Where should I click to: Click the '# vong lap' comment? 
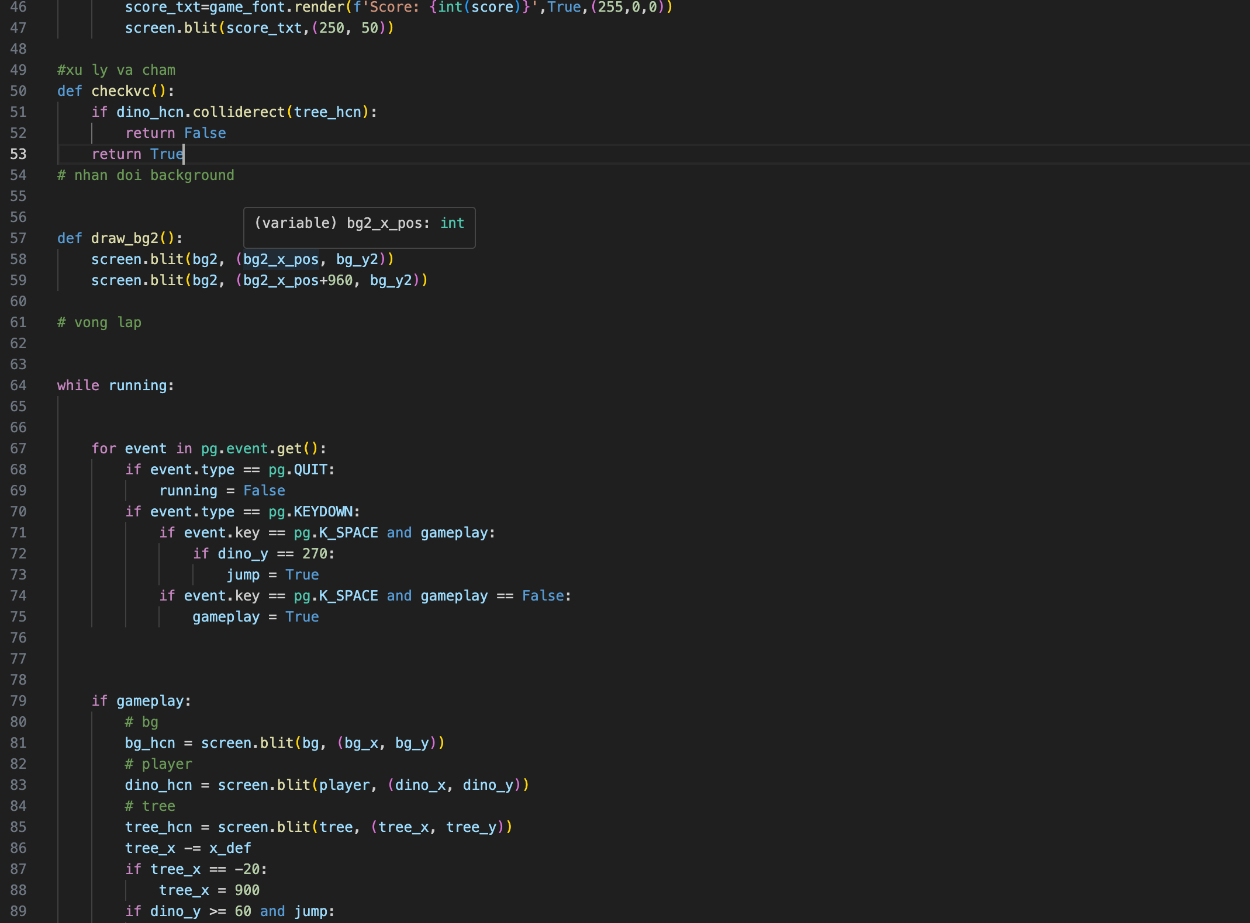[x=99, y=322]
